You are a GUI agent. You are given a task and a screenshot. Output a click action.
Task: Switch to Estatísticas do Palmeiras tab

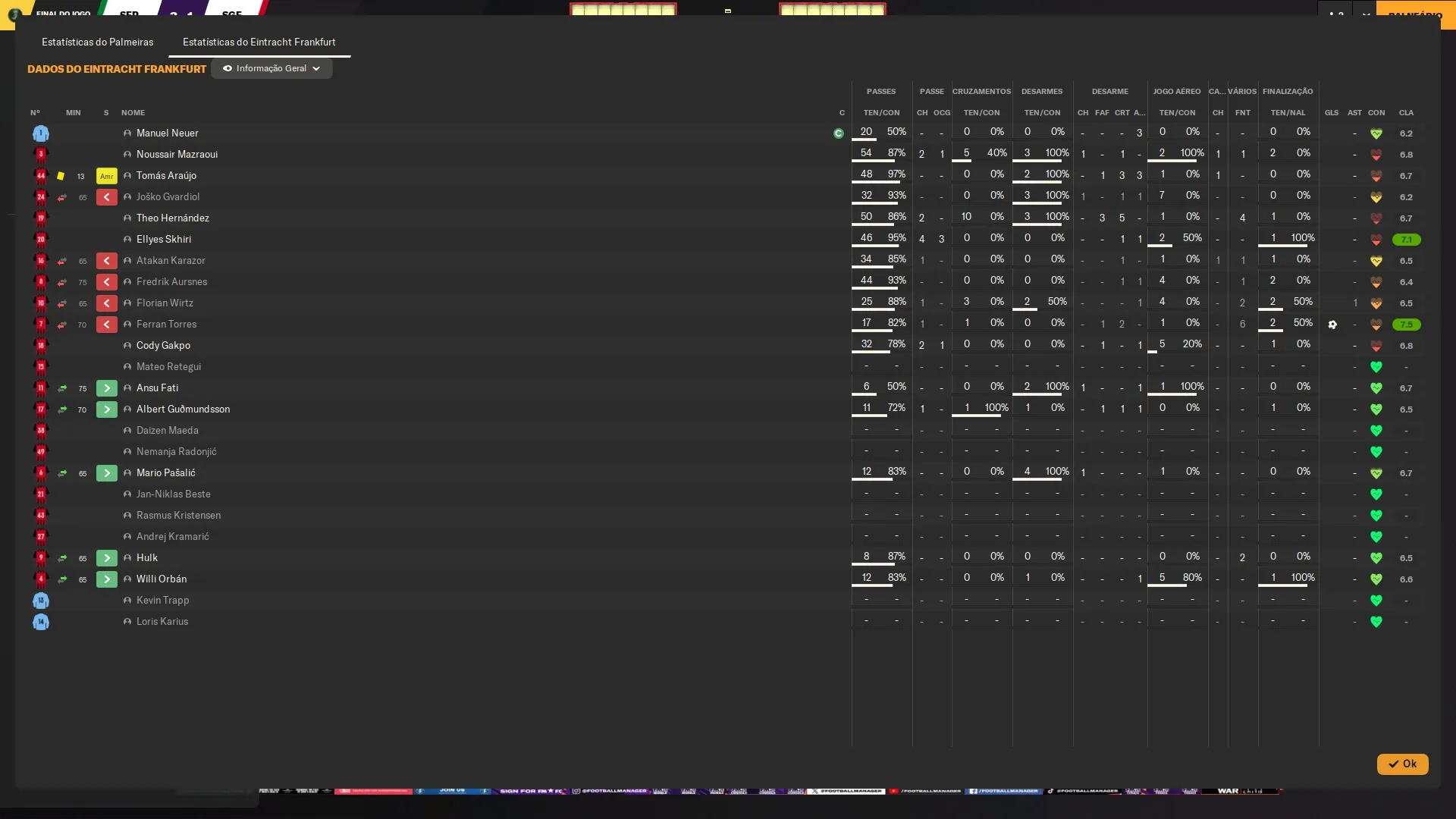(x=97, y=42)
